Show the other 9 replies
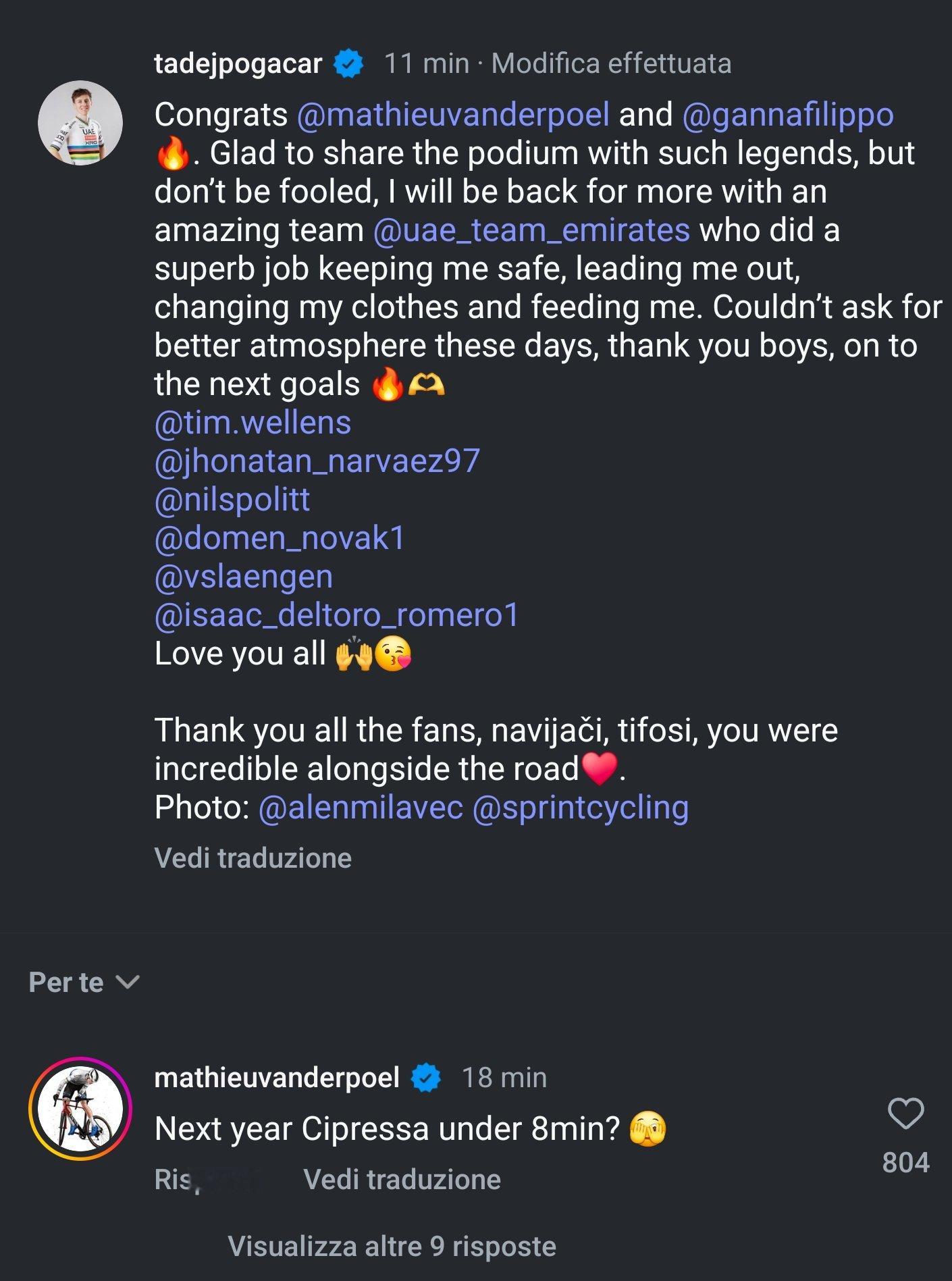Viewport: 952px width, 1281px height. point(392,1246)
